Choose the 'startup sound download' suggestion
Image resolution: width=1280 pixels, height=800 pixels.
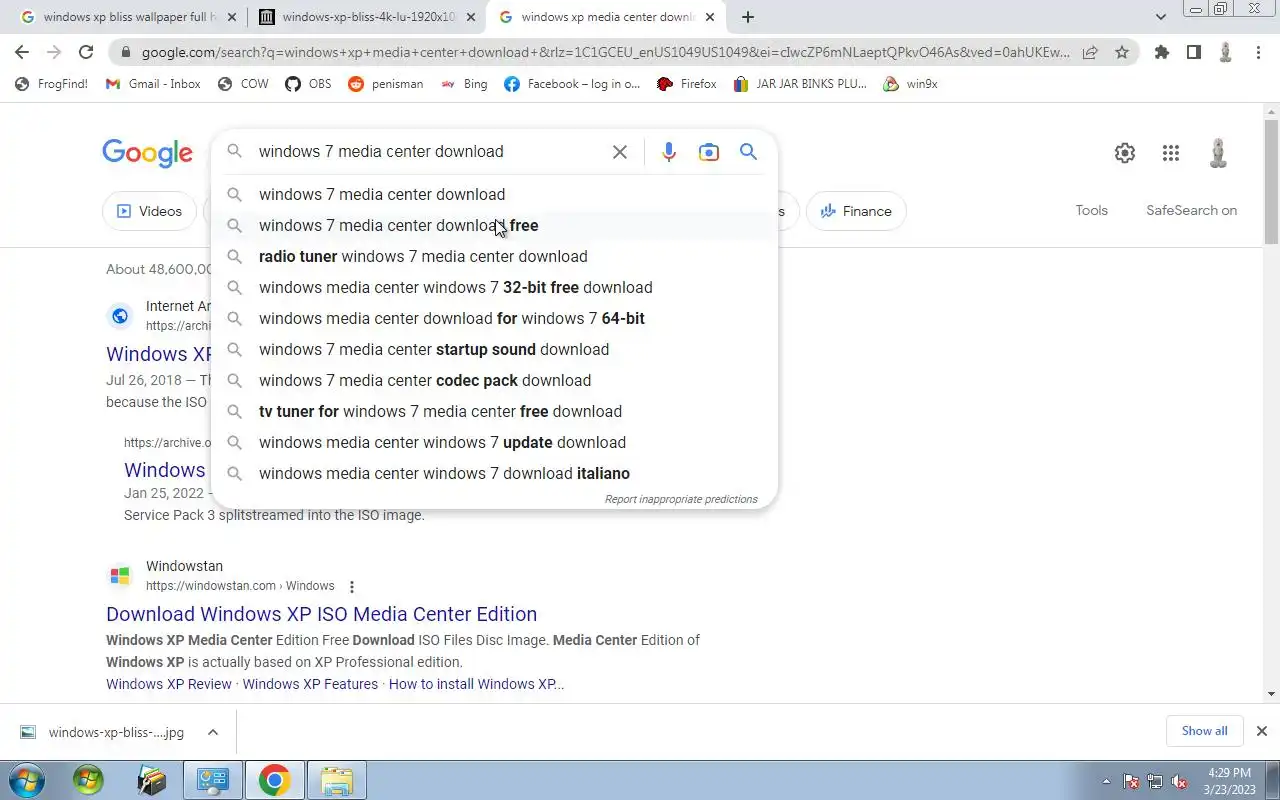[x=494, y=349]
